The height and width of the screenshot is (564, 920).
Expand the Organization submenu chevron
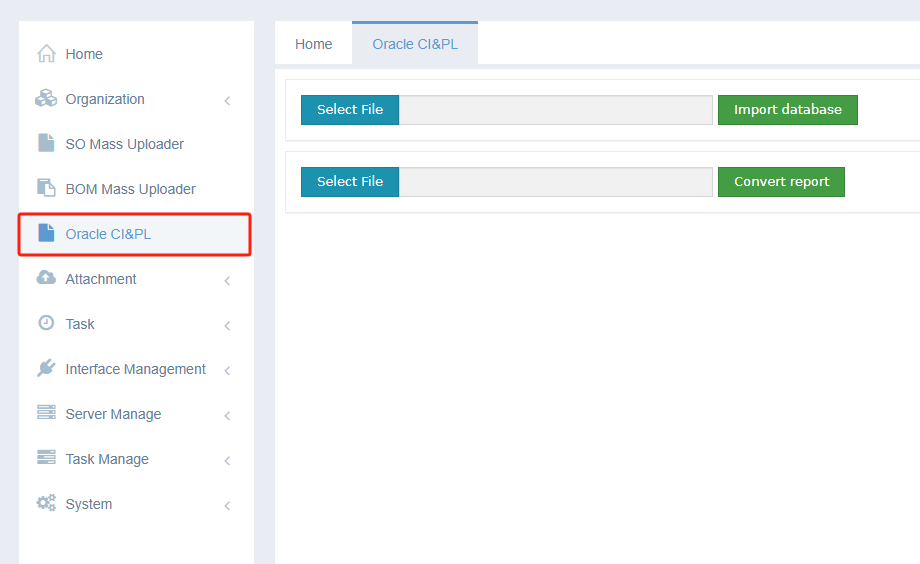[227, 100]
